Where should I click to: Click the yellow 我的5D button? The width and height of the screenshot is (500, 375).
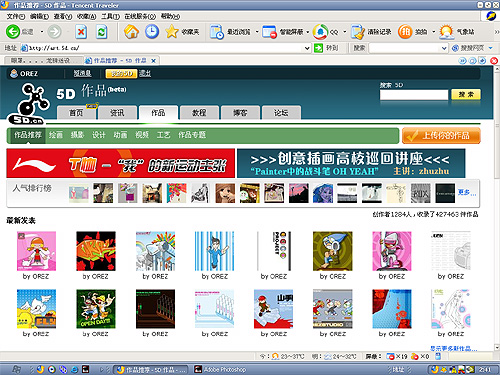[x=121, y=73]
